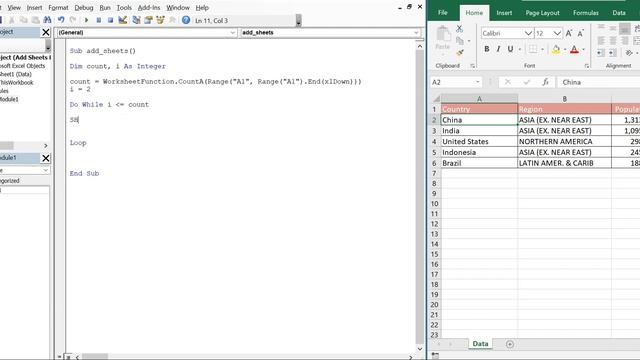Viewport: 640px width, 360px height.
Task: Open Project Explorer icon in VBA toolbar
Action: (136, 20)
